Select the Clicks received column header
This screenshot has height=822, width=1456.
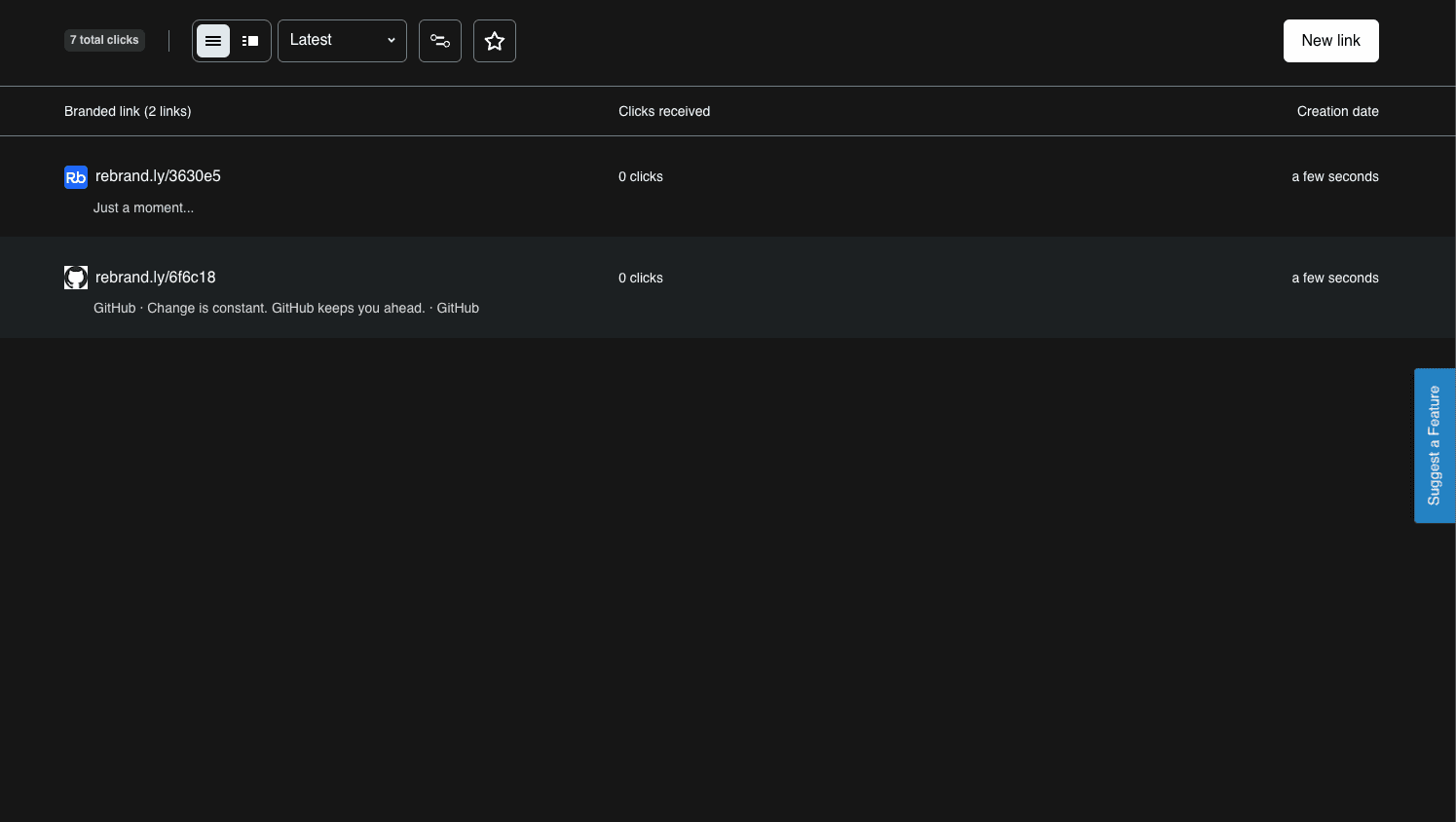(664, 111)
